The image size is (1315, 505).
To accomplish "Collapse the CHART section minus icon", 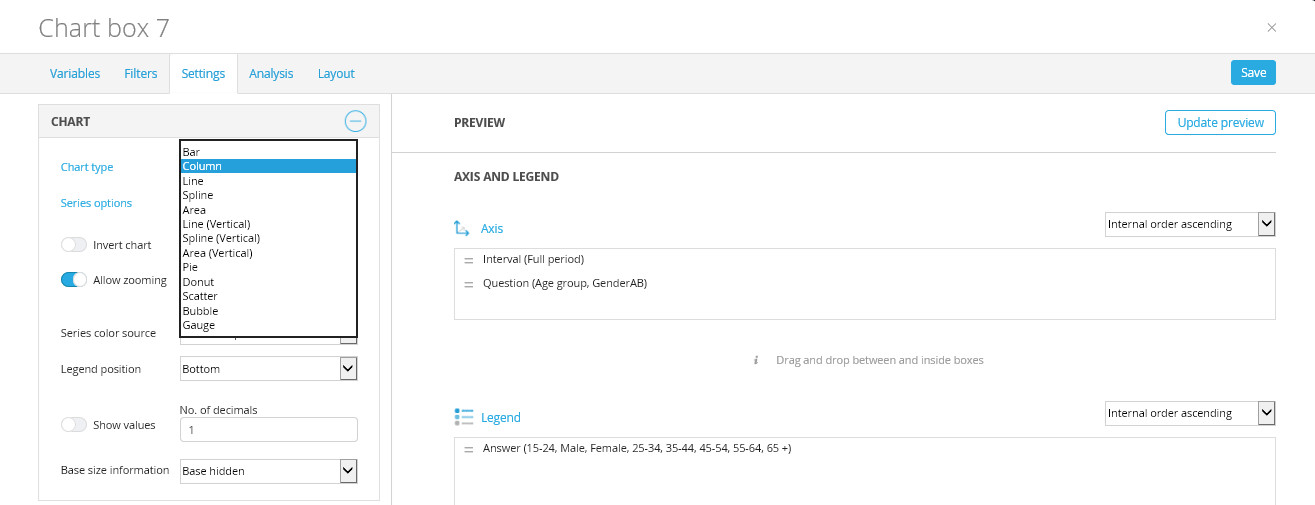I will pos(355,122).
